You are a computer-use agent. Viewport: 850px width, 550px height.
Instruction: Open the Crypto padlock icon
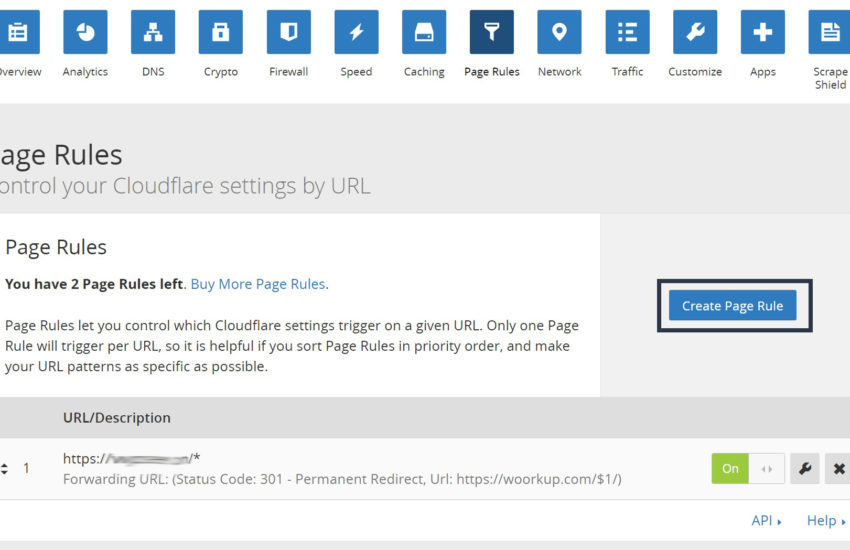(x=220, y=32)
